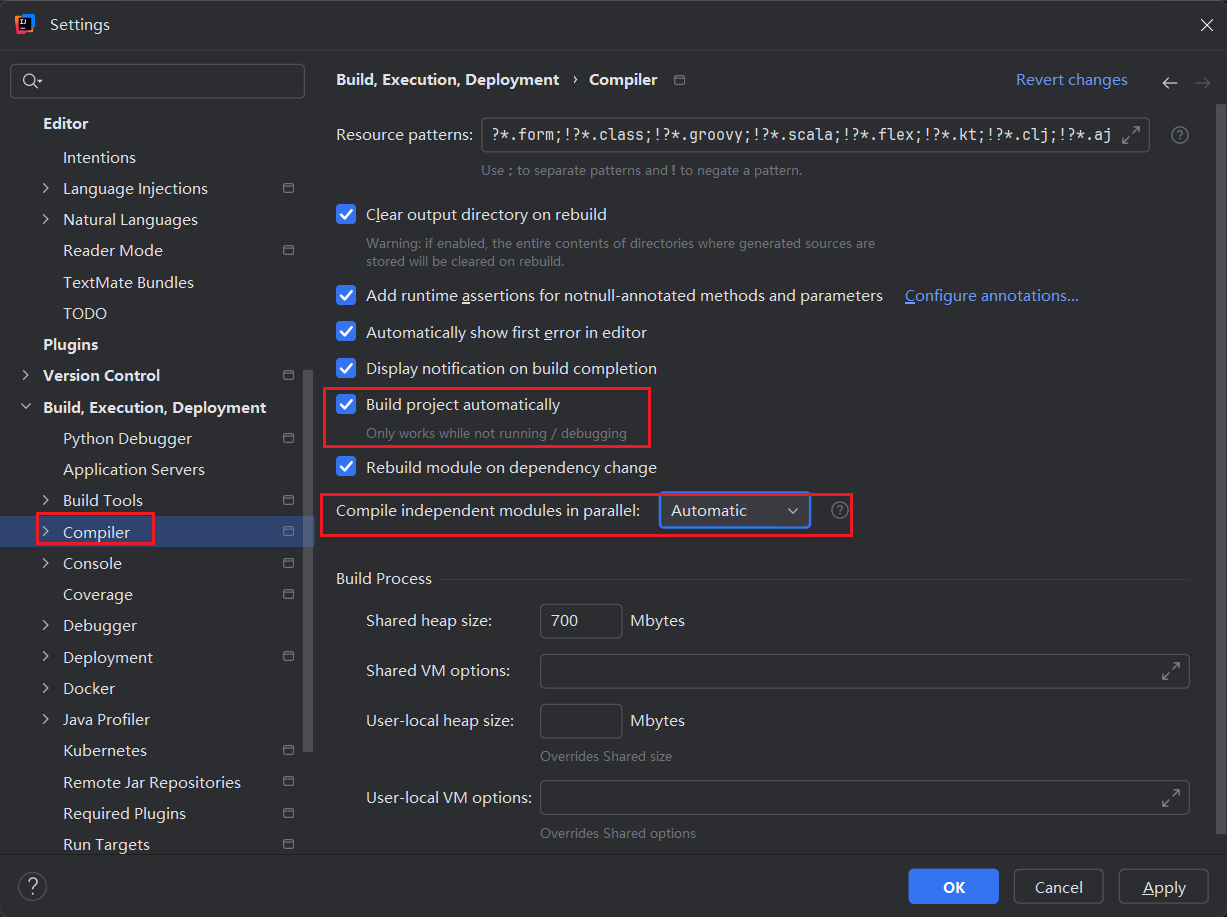This screenshot has height=917, width=1227.
Task: Click the User-local heap size field
Action: pyautogui.click(x=581, y=721)
